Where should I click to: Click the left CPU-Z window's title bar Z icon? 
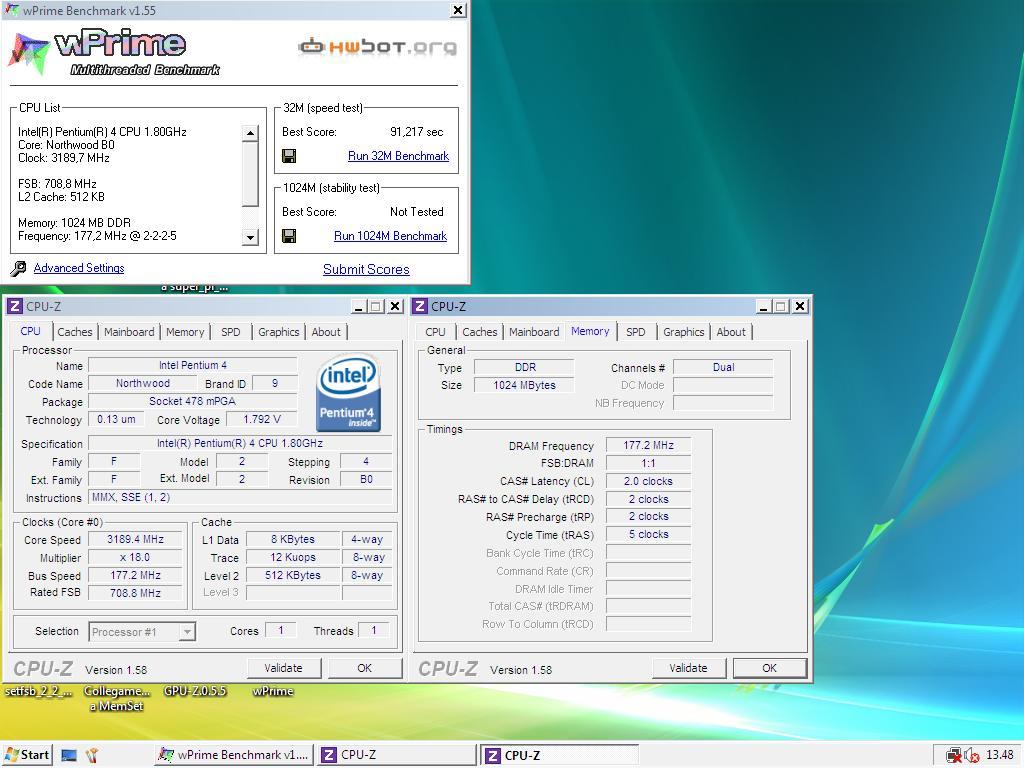(15, 306)
